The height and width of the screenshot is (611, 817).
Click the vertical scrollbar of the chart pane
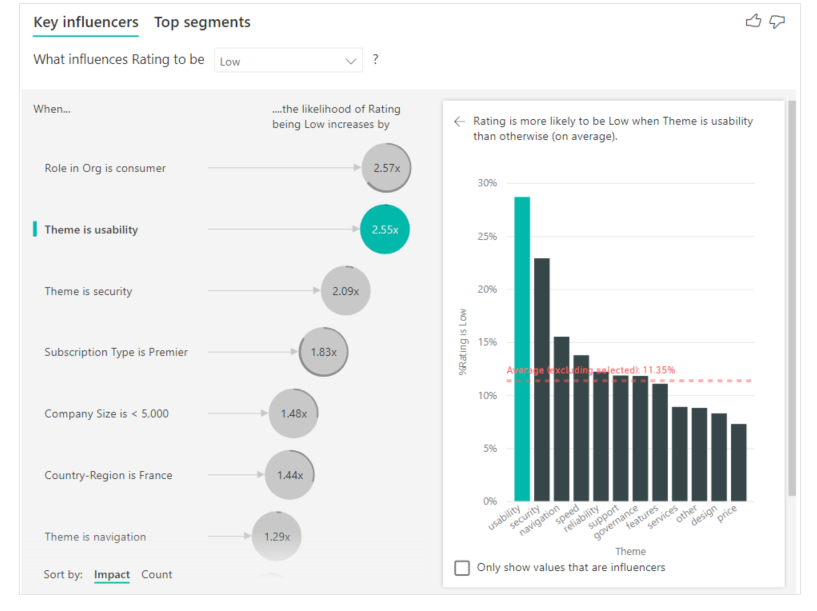click(792, 298)
